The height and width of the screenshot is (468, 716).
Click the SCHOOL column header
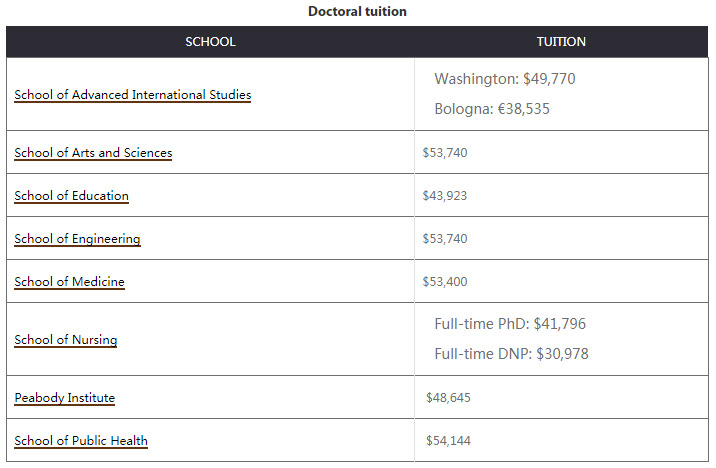210,42
